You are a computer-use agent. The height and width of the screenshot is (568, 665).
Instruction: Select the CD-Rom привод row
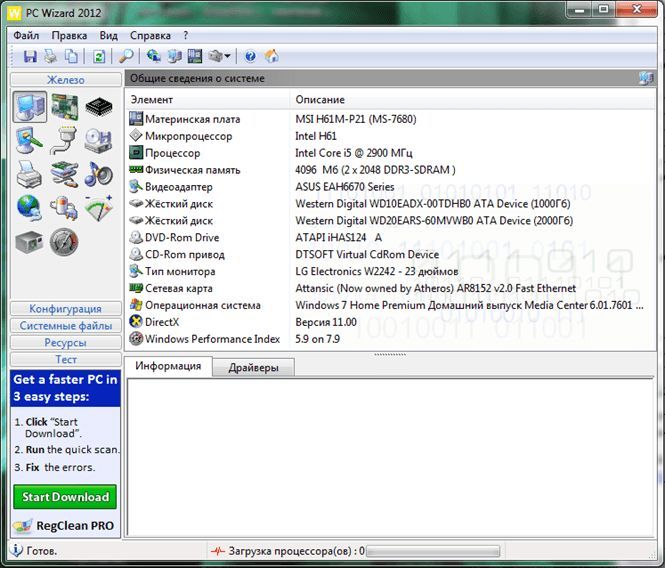(x=390, y=255)
